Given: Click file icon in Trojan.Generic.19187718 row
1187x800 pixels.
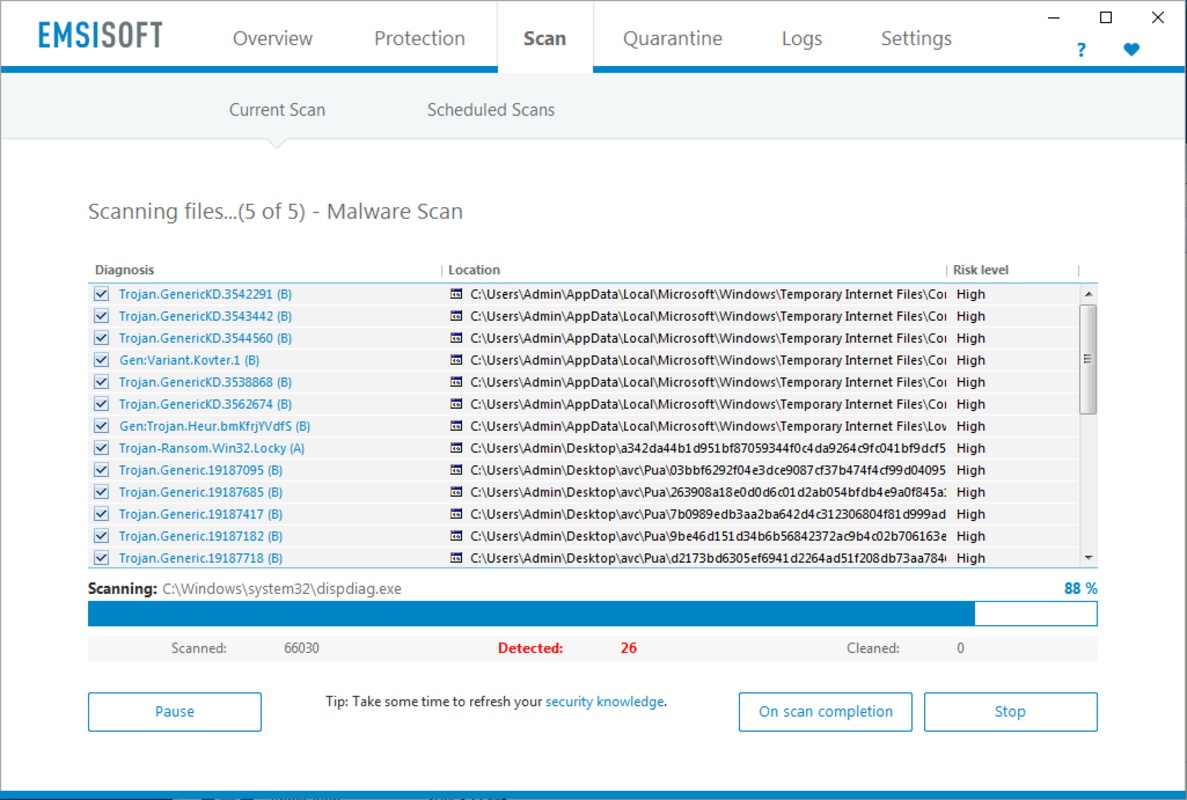Looking at the screenshot, I should click(456, 558).
